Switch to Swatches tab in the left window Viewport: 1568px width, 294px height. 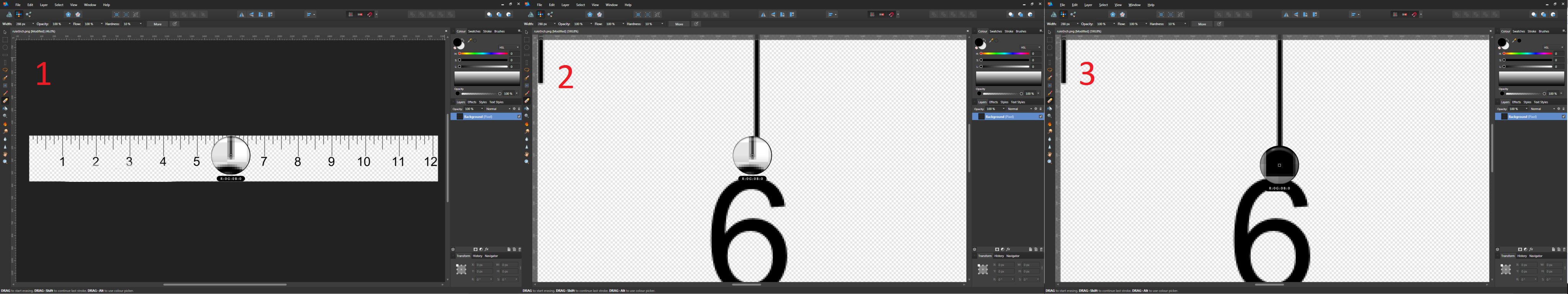click(474, 31)
